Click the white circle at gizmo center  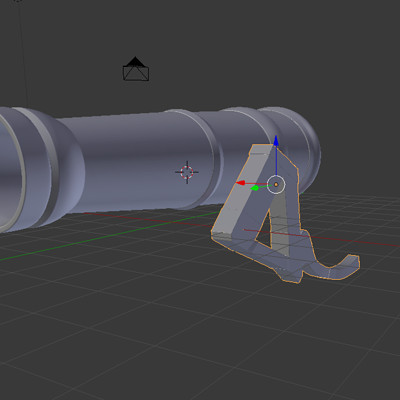coord(276,184)
